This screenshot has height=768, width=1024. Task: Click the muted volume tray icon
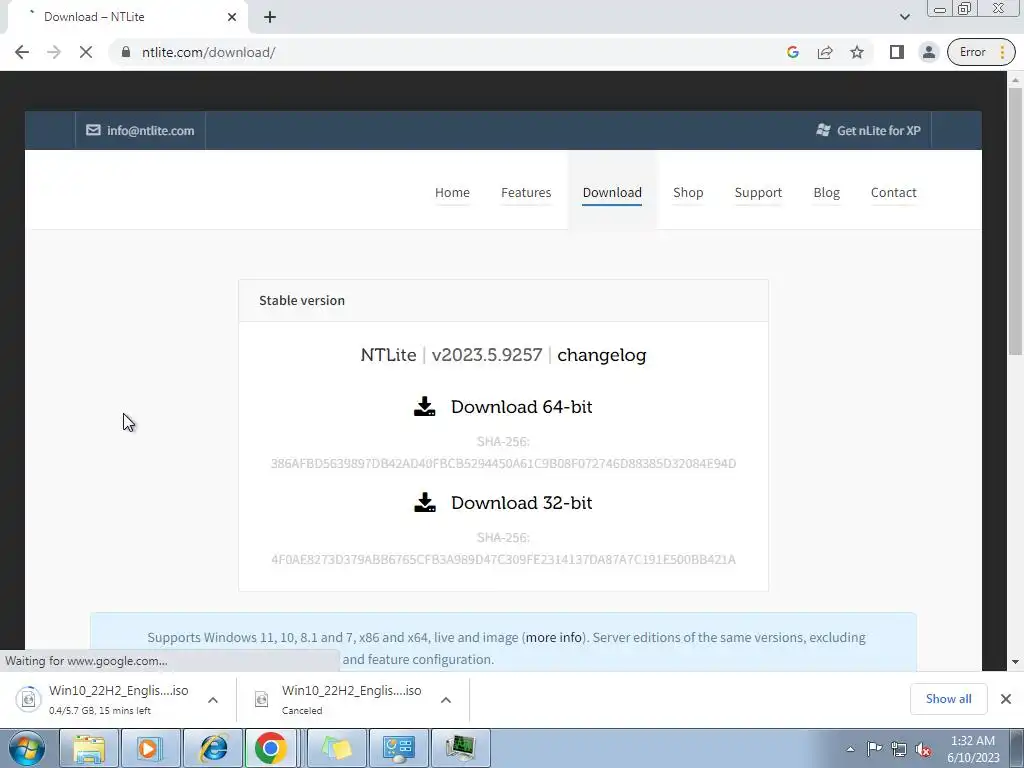923,749
